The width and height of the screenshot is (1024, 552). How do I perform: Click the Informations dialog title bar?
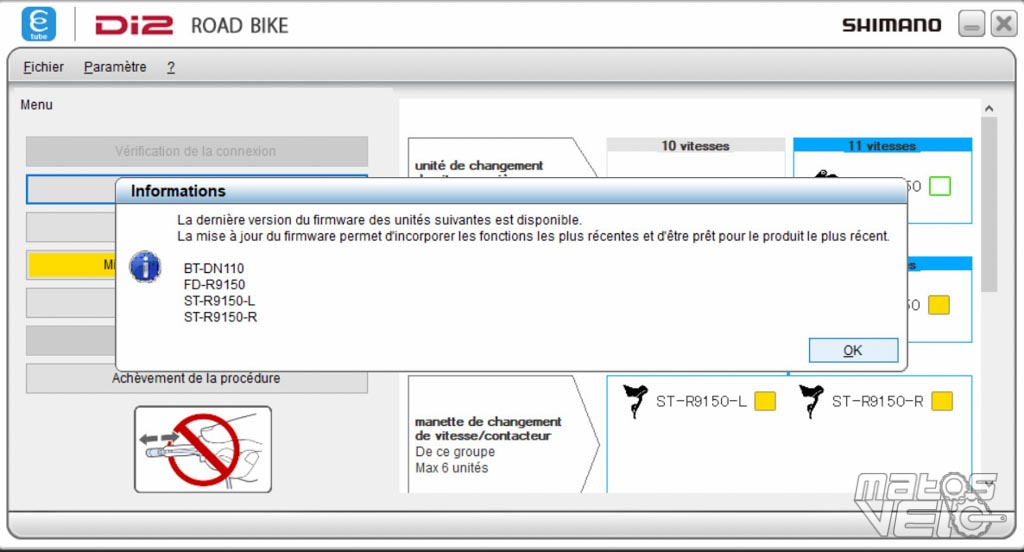(511, 191)
